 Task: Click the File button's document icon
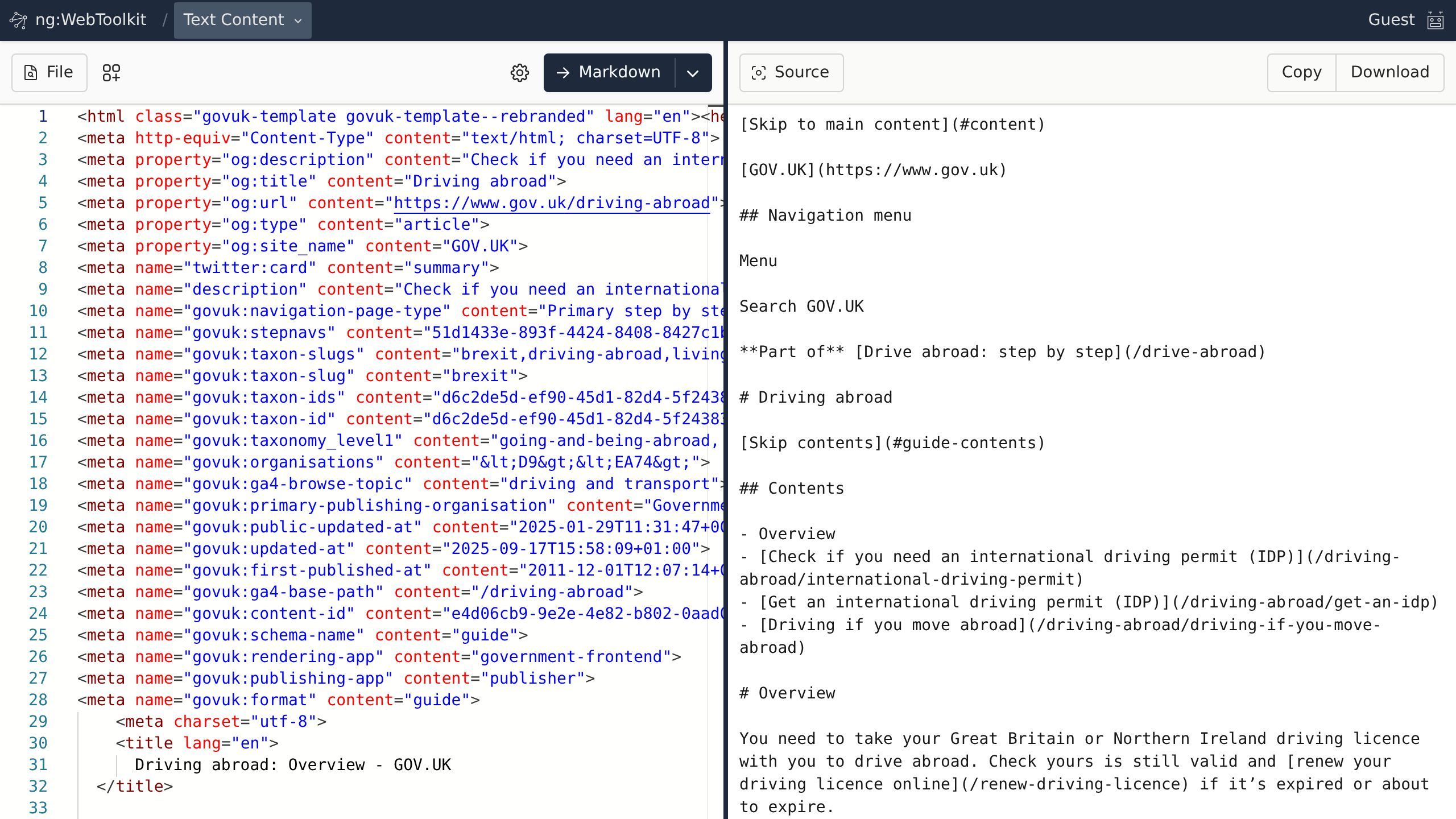click(x=31, y=73)
